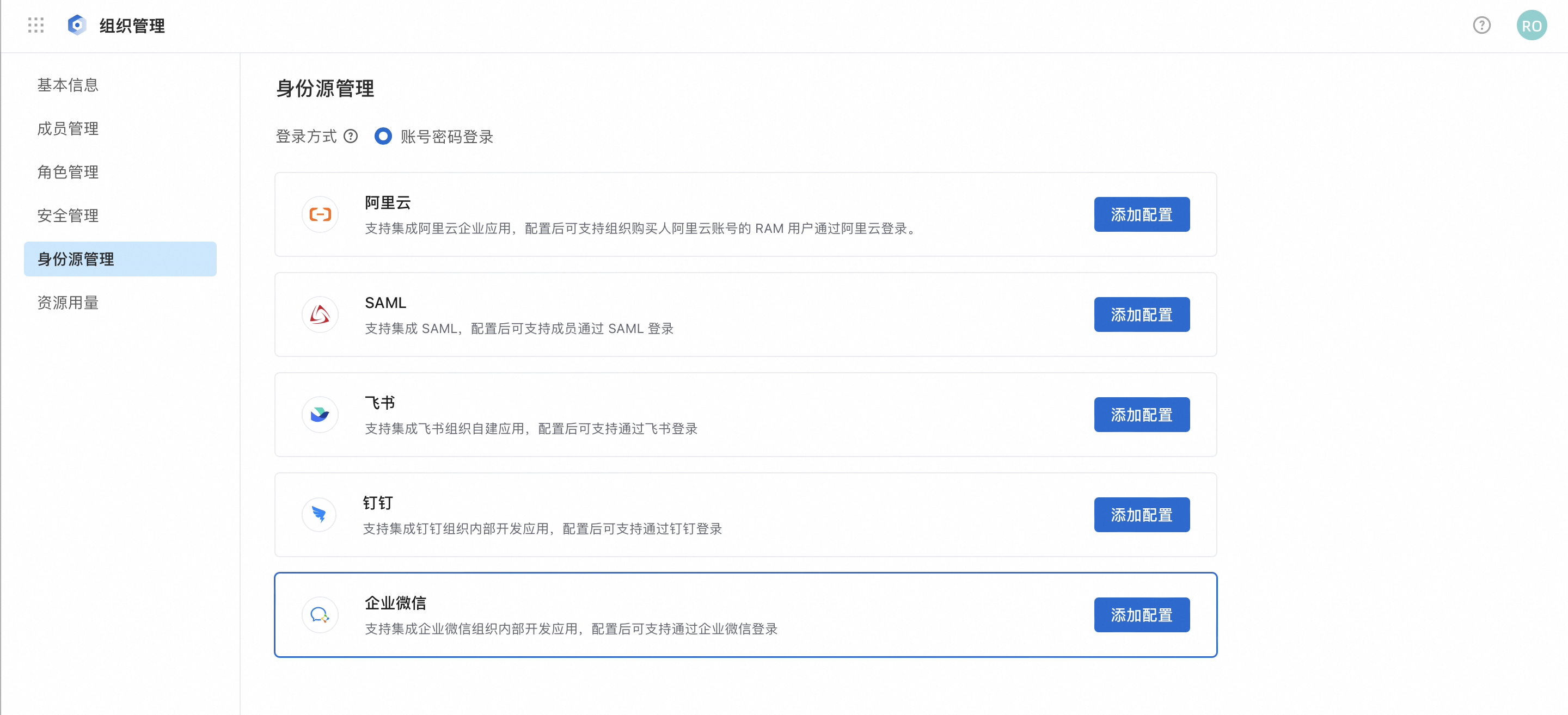This screenshot has height=715, width=1568.
Task: Click the Feishu bird icon
Action: click(x=320, y=415)
